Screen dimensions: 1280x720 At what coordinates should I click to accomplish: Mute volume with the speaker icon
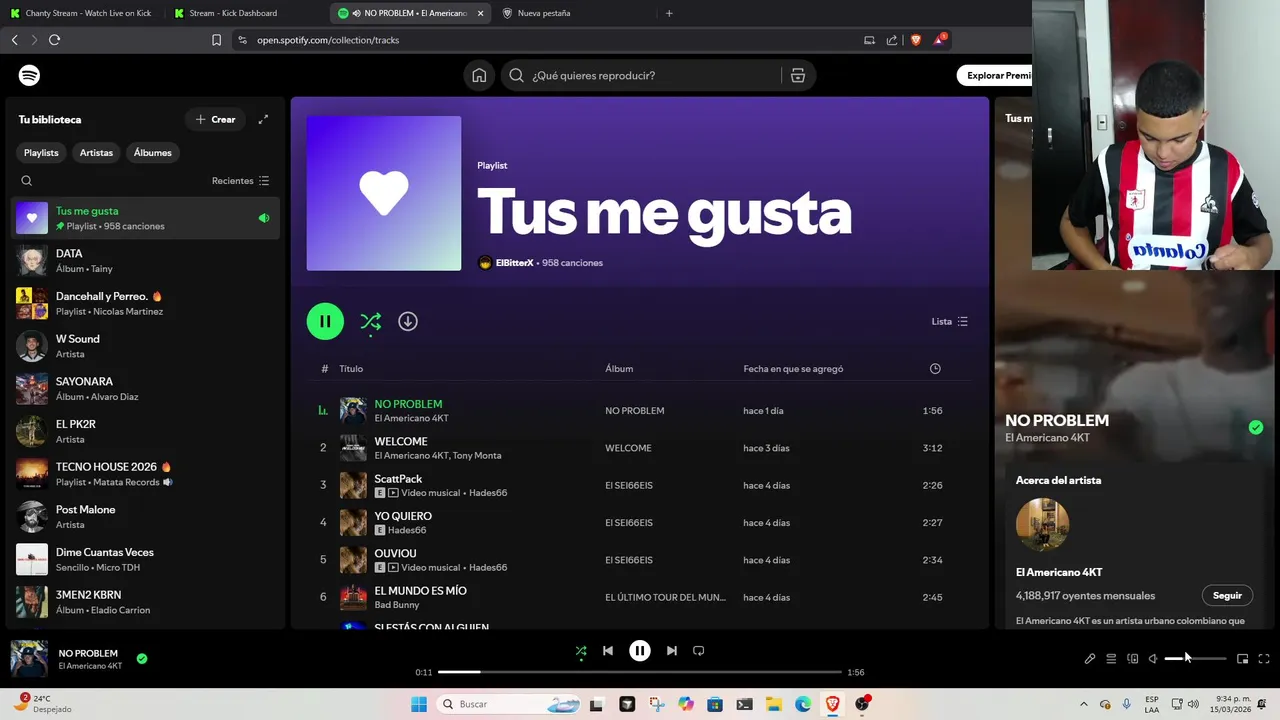pyautogui.click(x=1153, y=659)
